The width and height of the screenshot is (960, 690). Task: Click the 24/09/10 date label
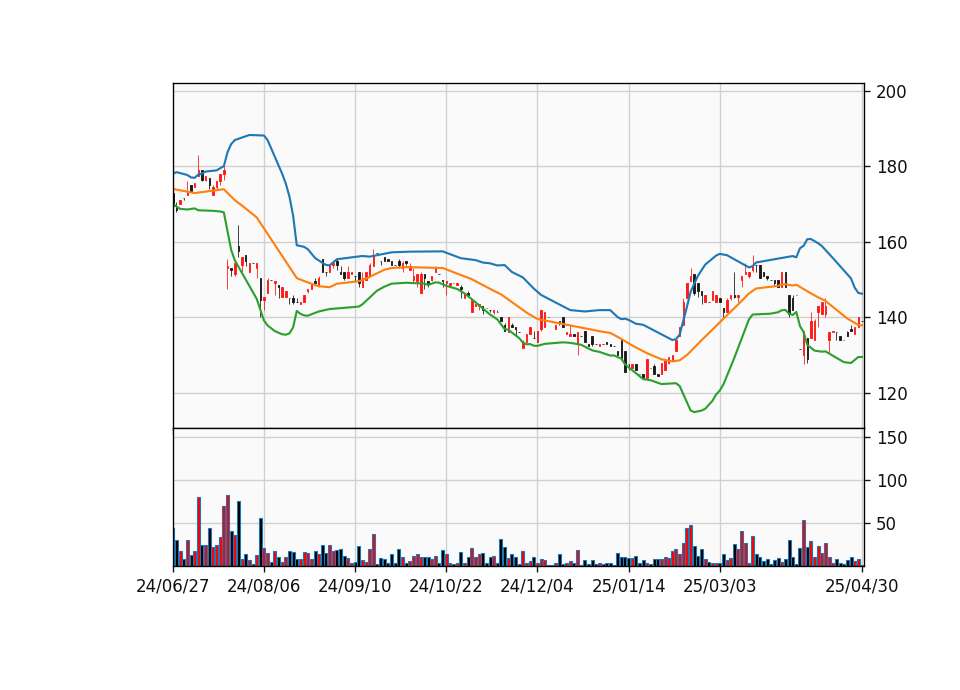[x=355, y=587]
